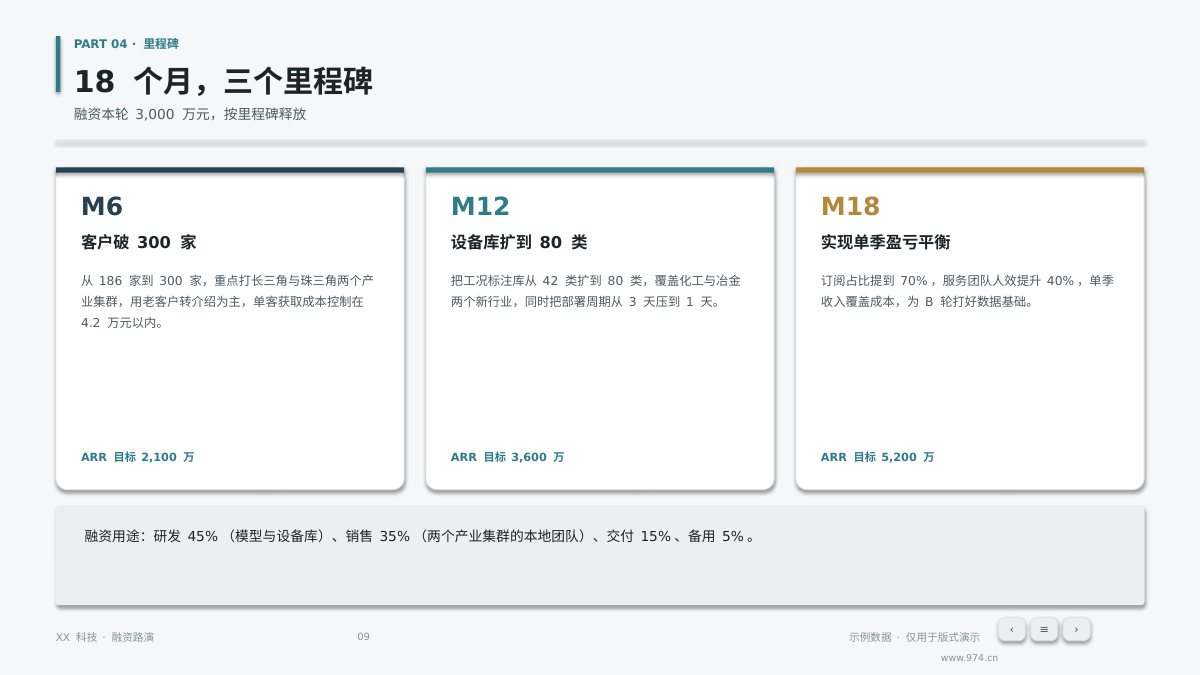The height and width of the screenshot is (675, 1200).
Task: Open the slide list menu icon
Action: 1044,629
